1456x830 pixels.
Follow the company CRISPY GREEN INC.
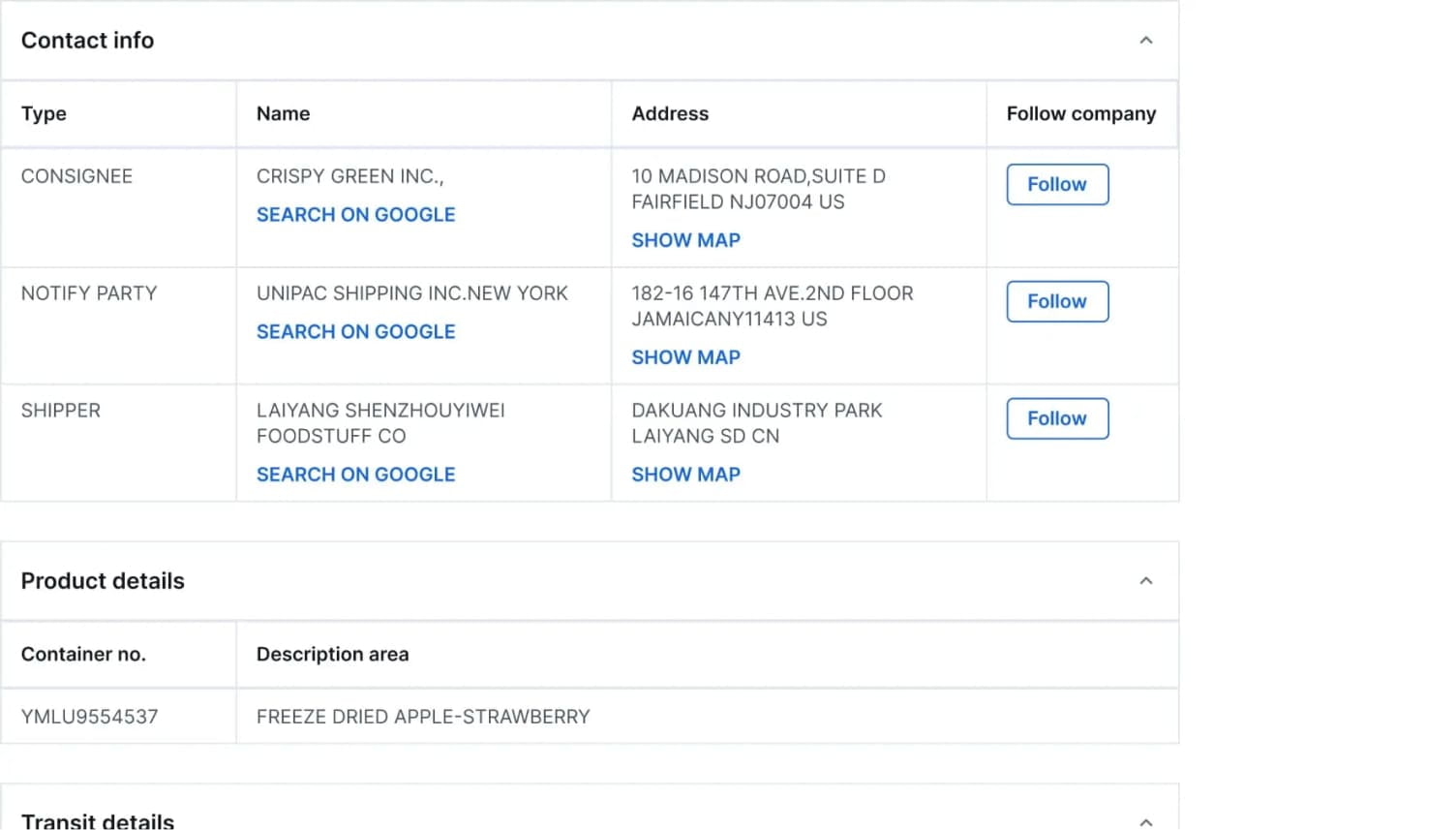point(1056,184)
